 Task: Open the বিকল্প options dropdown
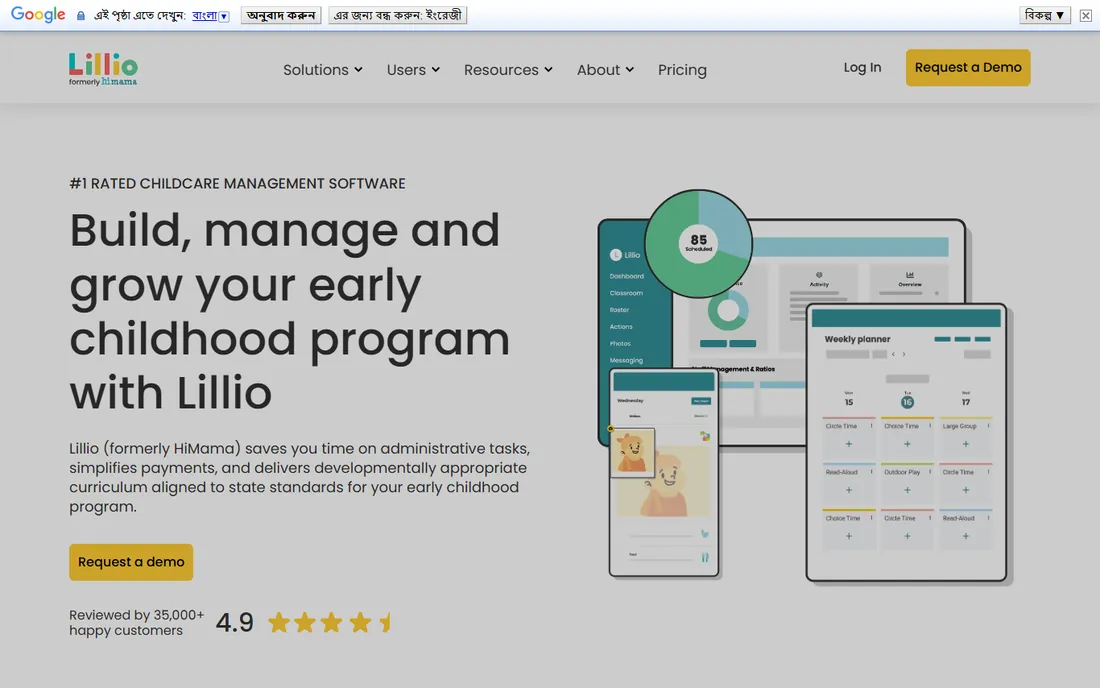(1045, 15)
